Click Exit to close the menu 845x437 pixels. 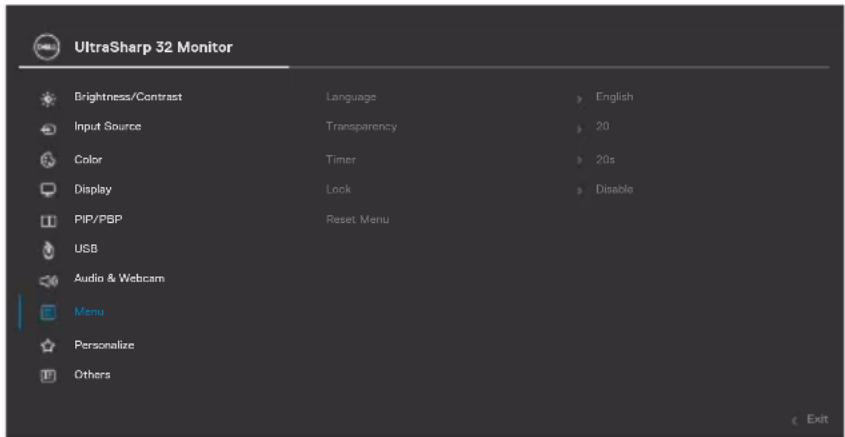point(817,419)
